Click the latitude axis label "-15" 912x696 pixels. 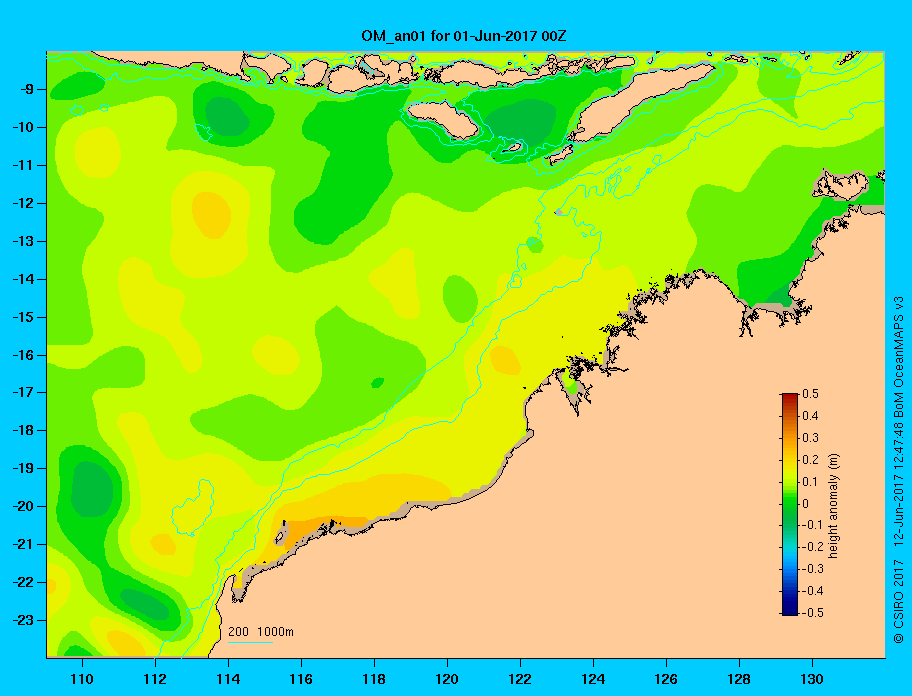[x=22, y=317]
